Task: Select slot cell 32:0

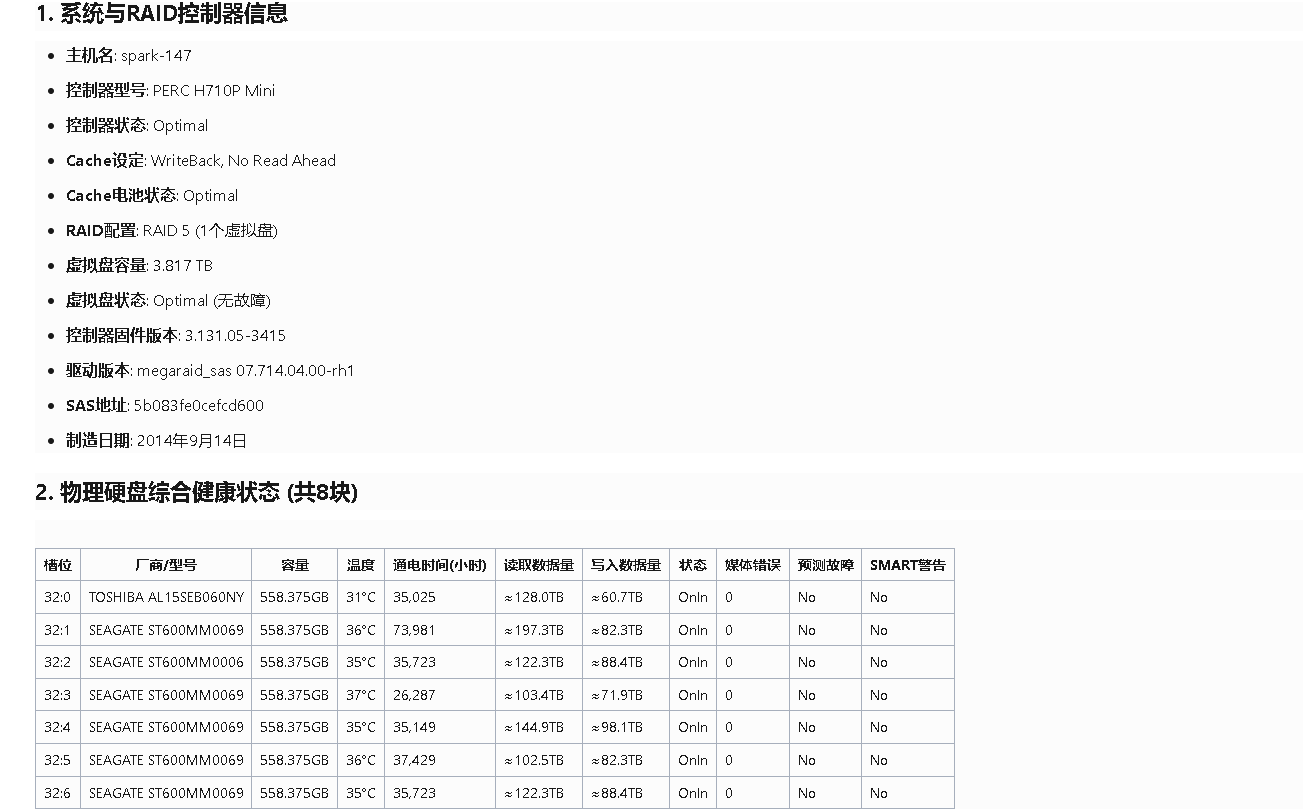Action: tap(58, 598)
